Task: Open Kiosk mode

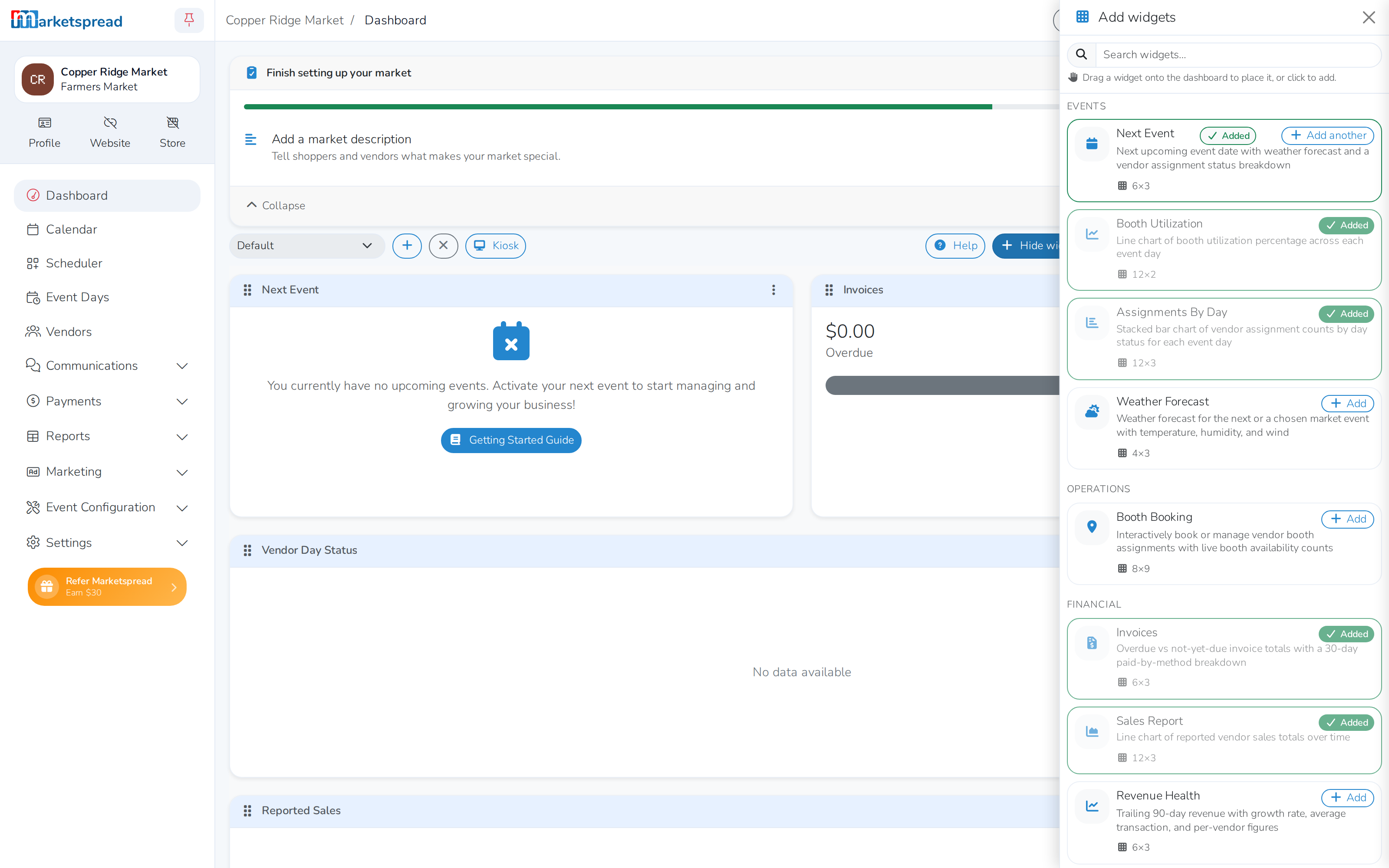Action: [x=495, y=246]
